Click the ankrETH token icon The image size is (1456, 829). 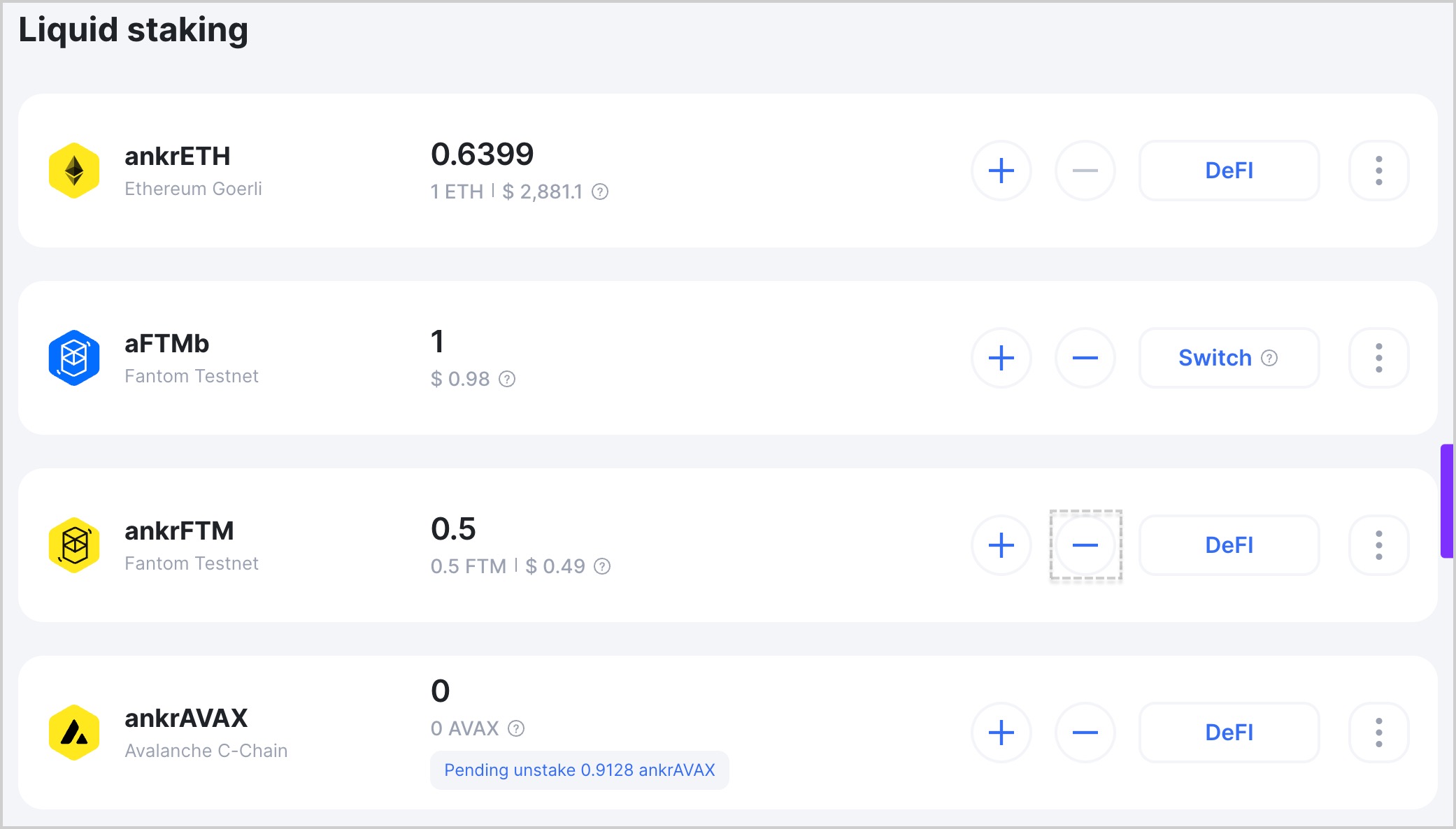click(x=74, y=171)
